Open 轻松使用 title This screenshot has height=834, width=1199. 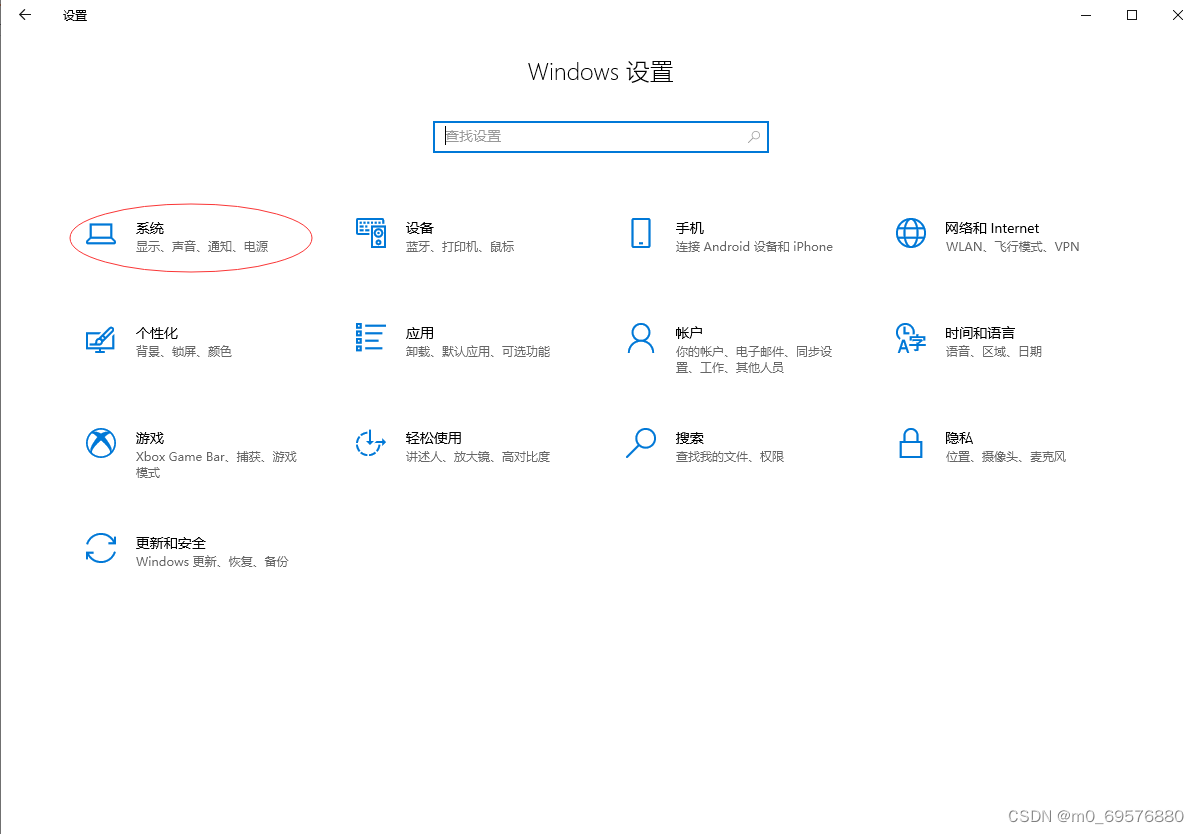[434, 438]
